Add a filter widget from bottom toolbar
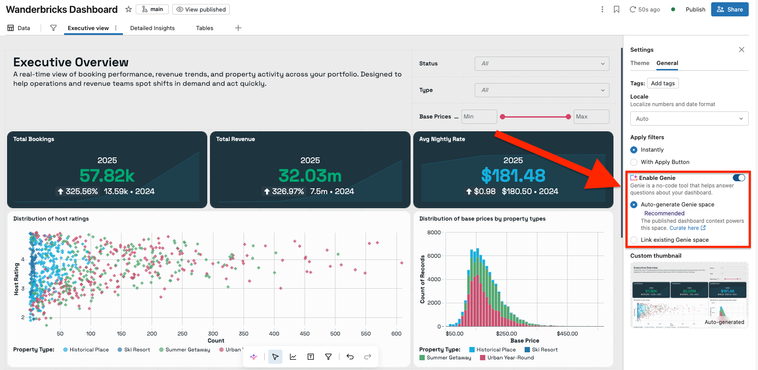 point(328,357)
